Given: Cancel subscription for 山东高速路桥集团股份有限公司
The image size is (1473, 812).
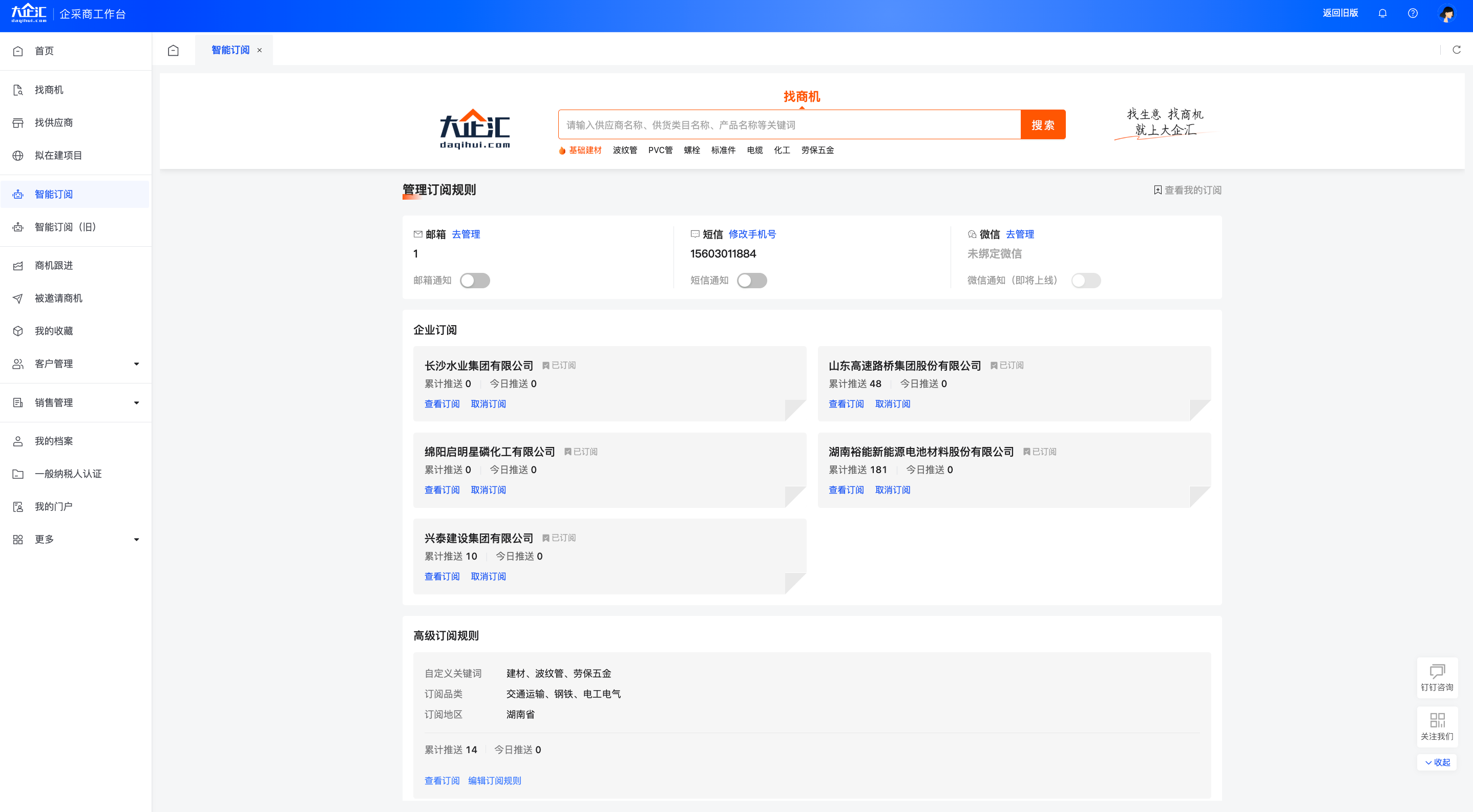Looking at the screenshot, I should 893,404.
